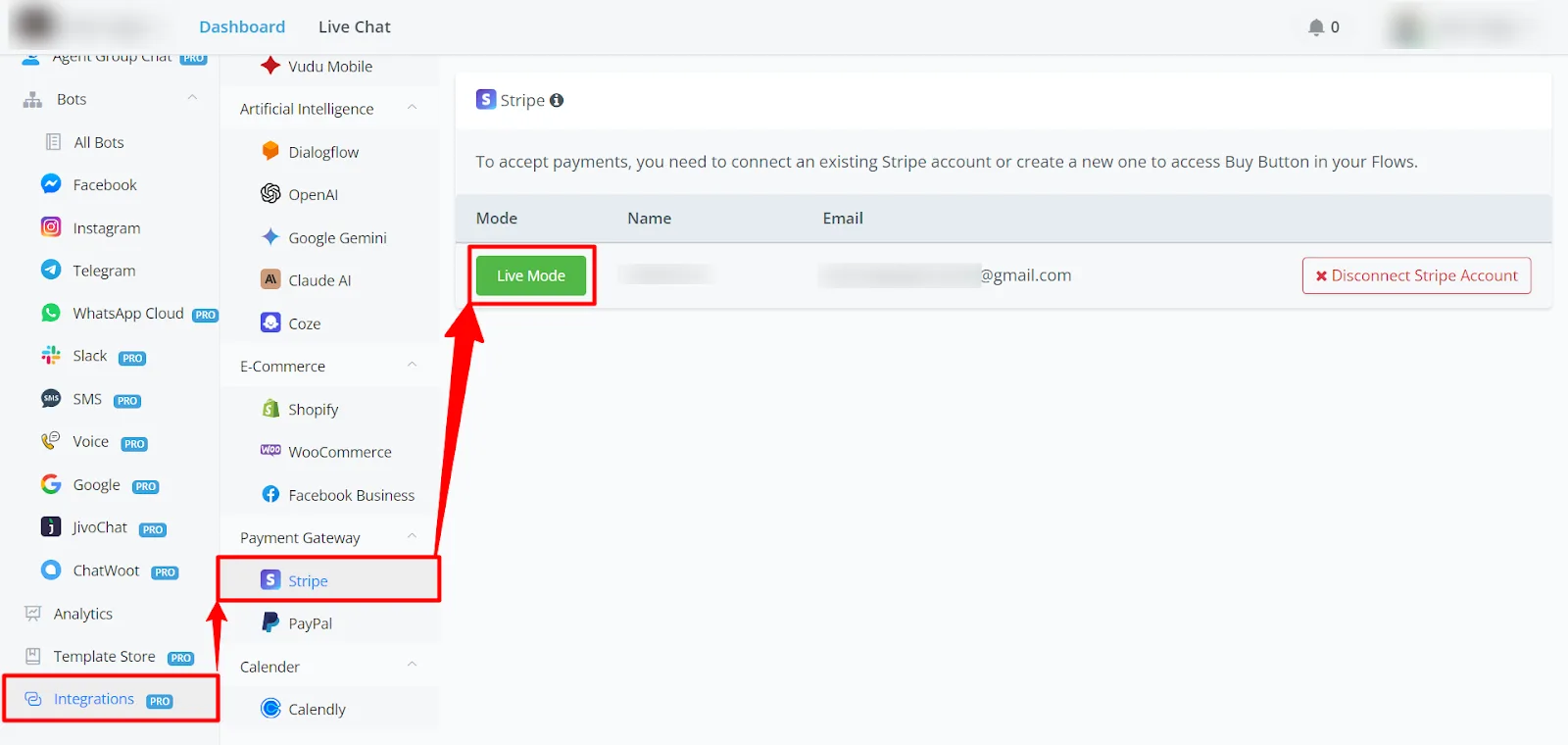Open the Google Gemini integration link

pyautogui.click(x=338, y=237)
